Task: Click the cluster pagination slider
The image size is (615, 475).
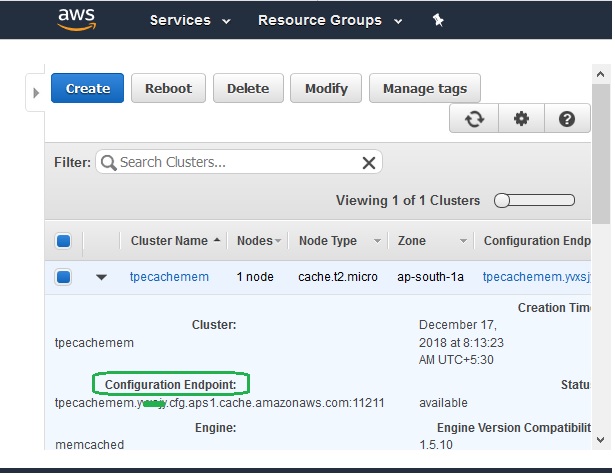Action: tap(534, 200)
